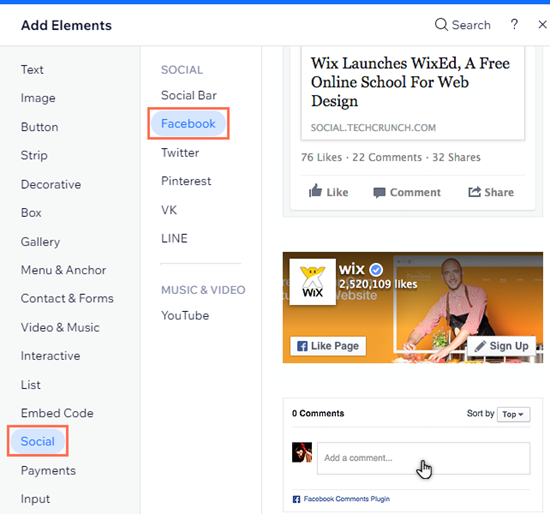Click the 32 Shares count
Viewport: 550px width, 514px height.
456,157
